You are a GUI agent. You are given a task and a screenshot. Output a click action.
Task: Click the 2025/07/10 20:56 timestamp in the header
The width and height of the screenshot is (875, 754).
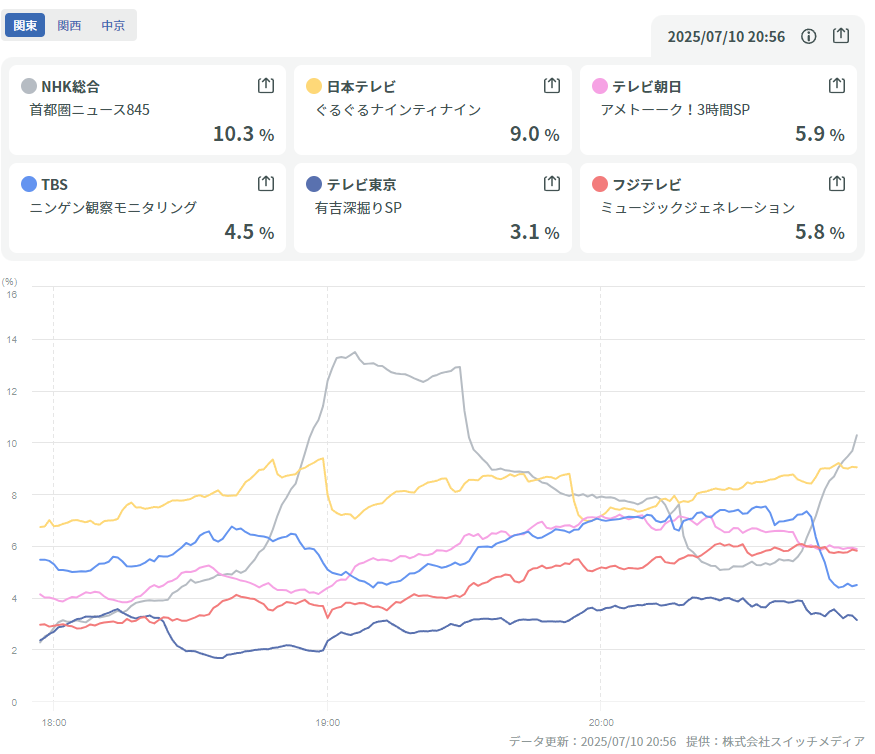(726, 37)
